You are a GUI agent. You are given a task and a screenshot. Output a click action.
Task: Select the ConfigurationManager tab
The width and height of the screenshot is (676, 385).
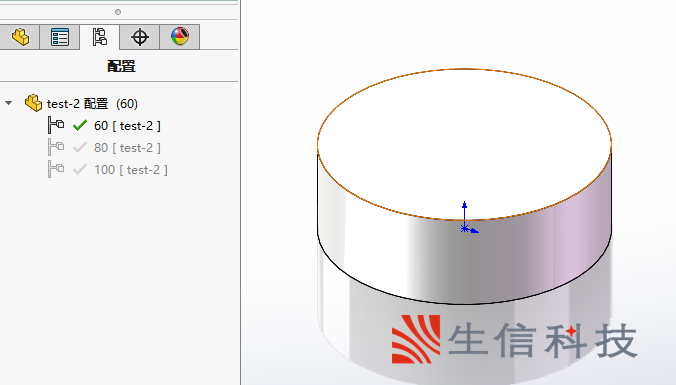100,37
